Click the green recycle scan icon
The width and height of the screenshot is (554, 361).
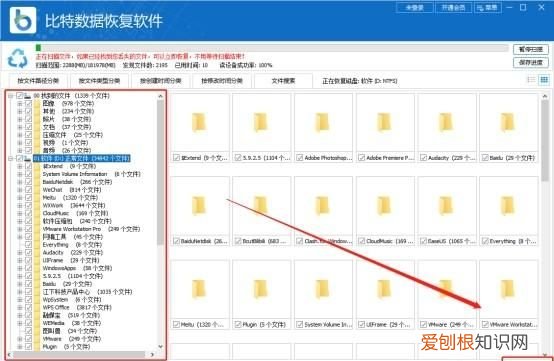coord(18,58)
